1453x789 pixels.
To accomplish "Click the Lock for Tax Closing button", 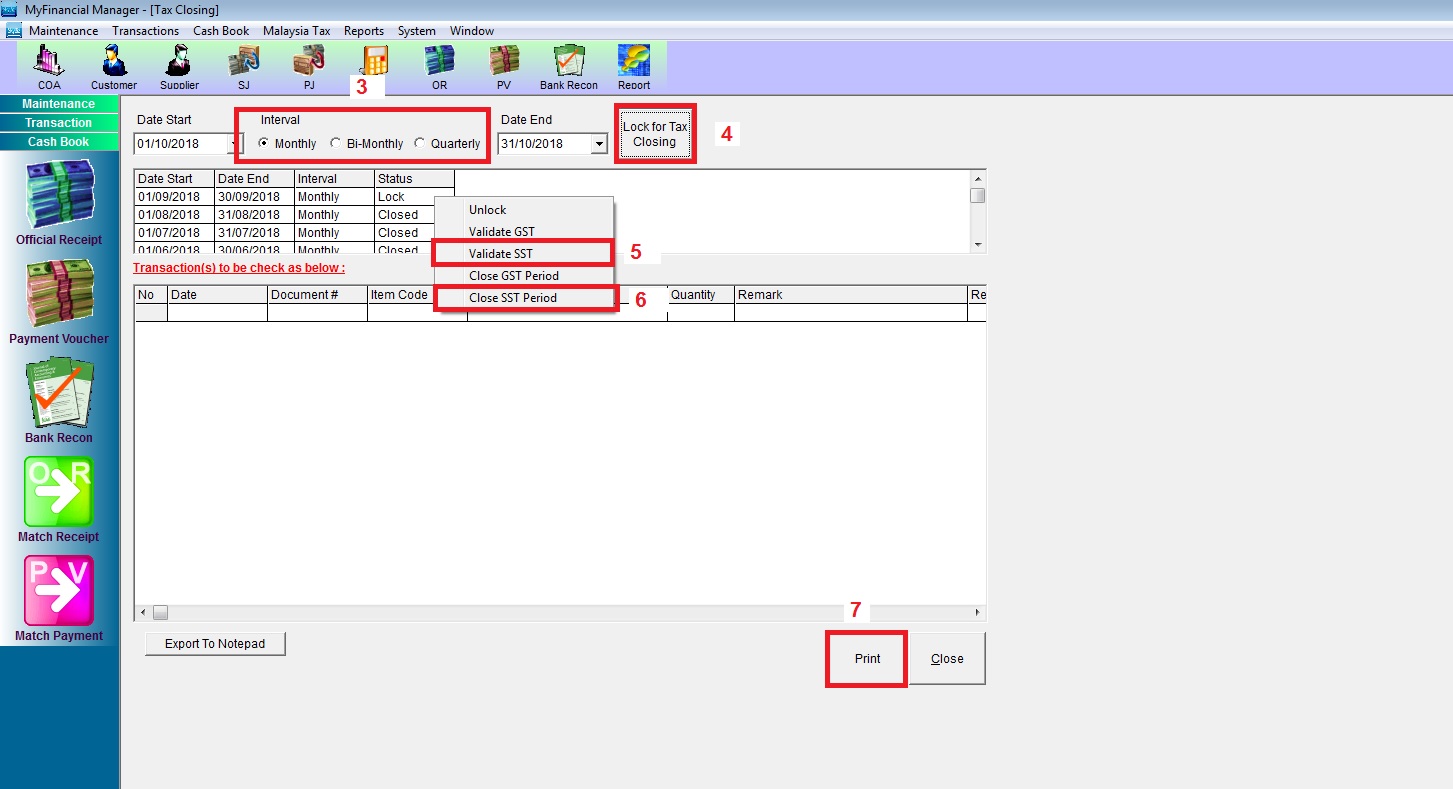I will pyautogui.click(x=655, y=135).
